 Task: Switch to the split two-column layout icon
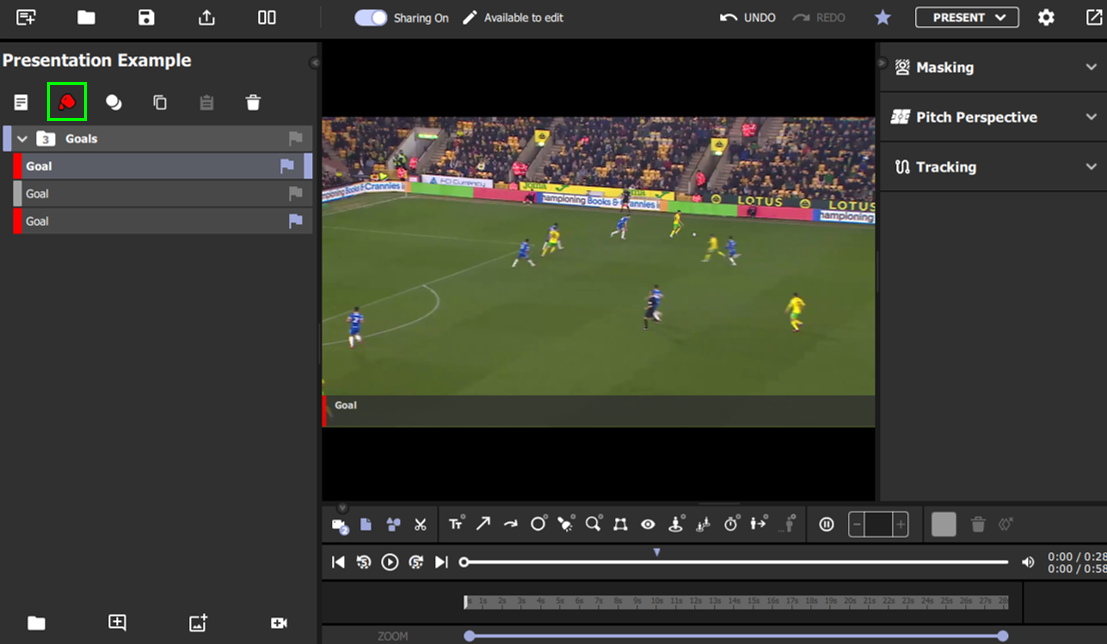(x=267, y=18)
